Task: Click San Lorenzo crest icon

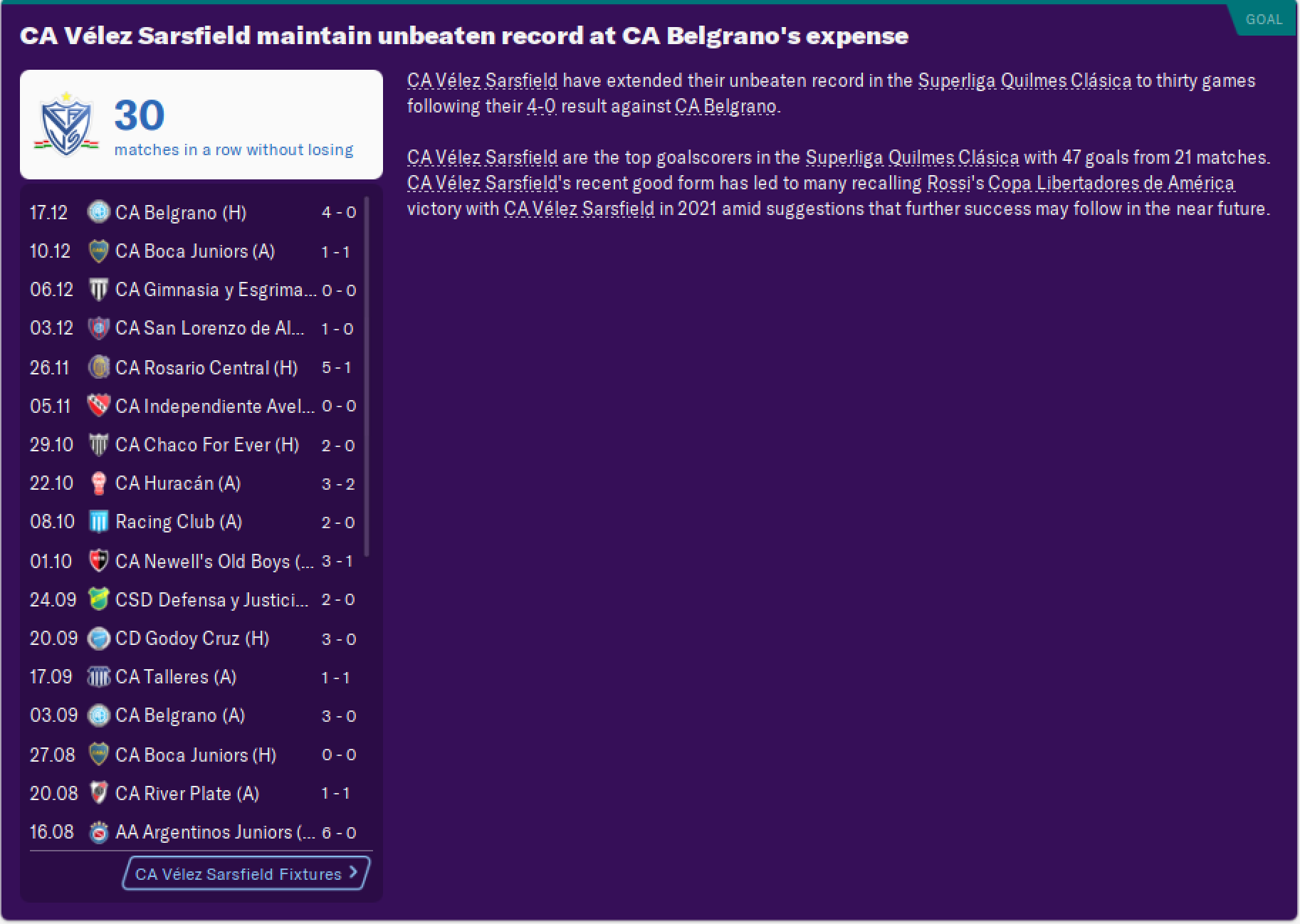Action: [x=98, y=327]
